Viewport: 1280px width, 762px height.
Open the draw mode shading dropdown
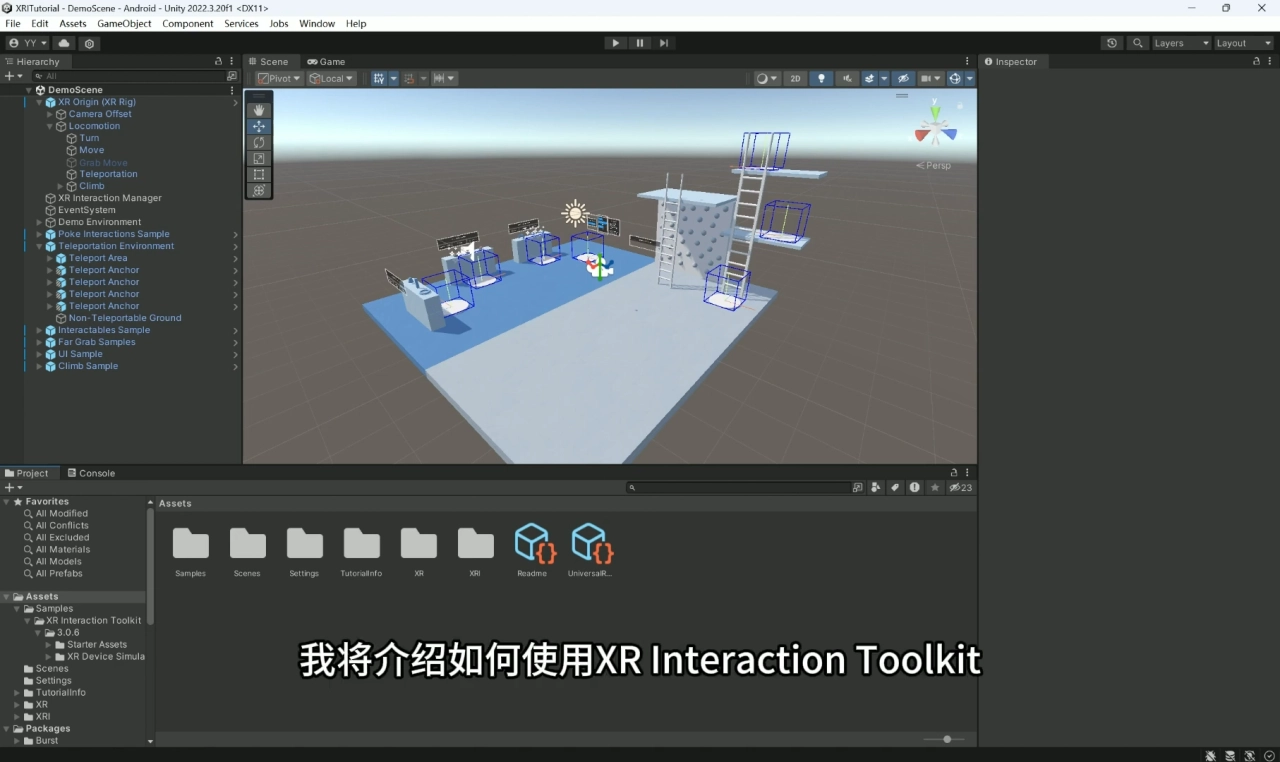click(766, 78)
